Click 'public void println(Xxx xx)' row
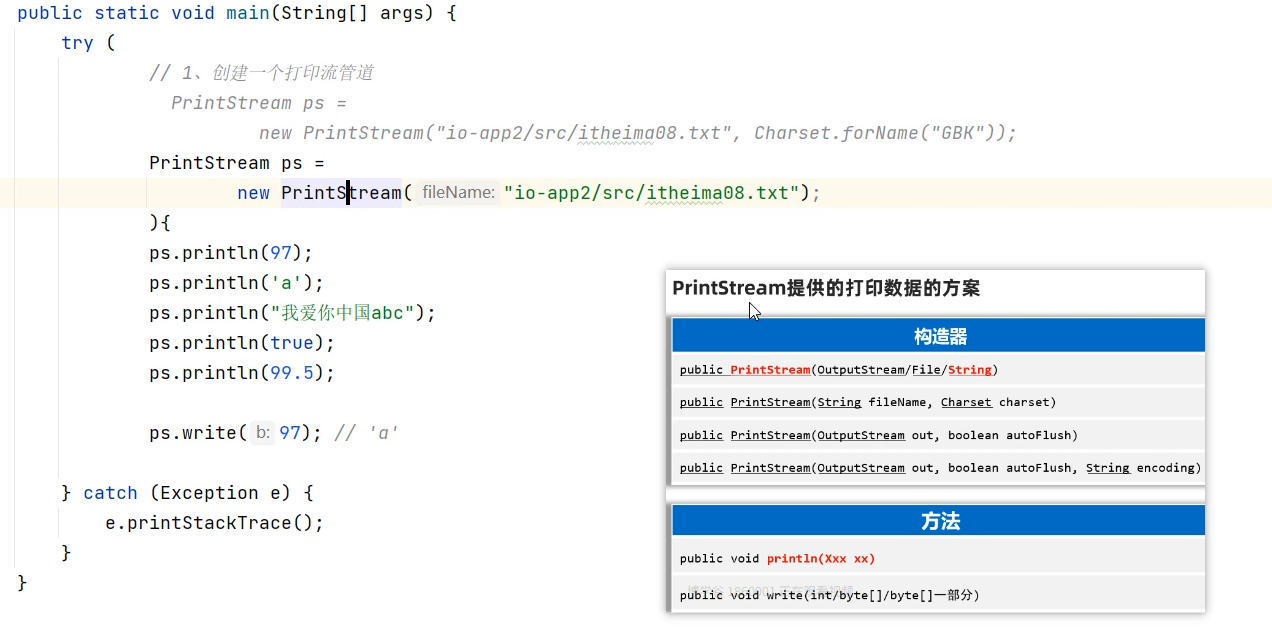 coord(938,558)
